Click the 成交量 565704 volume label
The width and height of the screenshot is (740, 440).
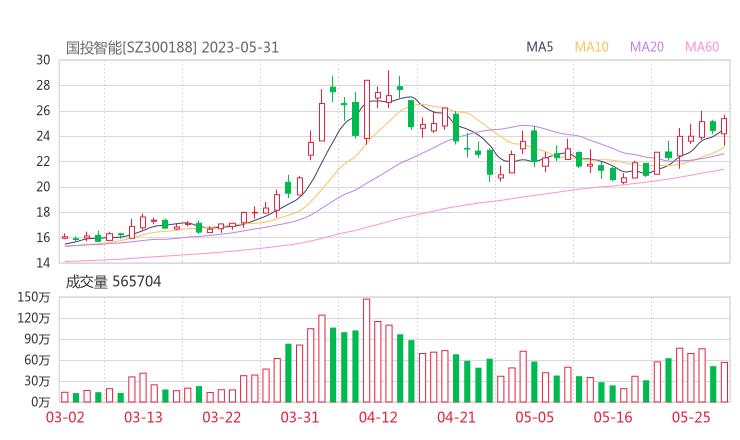coord(113,282)
